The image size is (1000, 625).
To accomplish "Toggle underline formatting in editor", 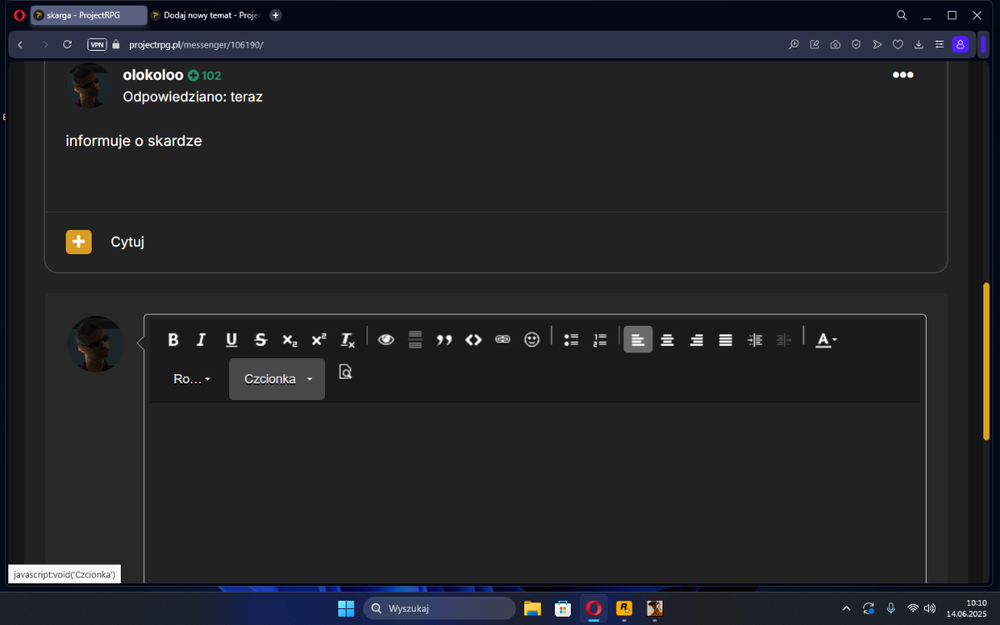I will 232,340.
